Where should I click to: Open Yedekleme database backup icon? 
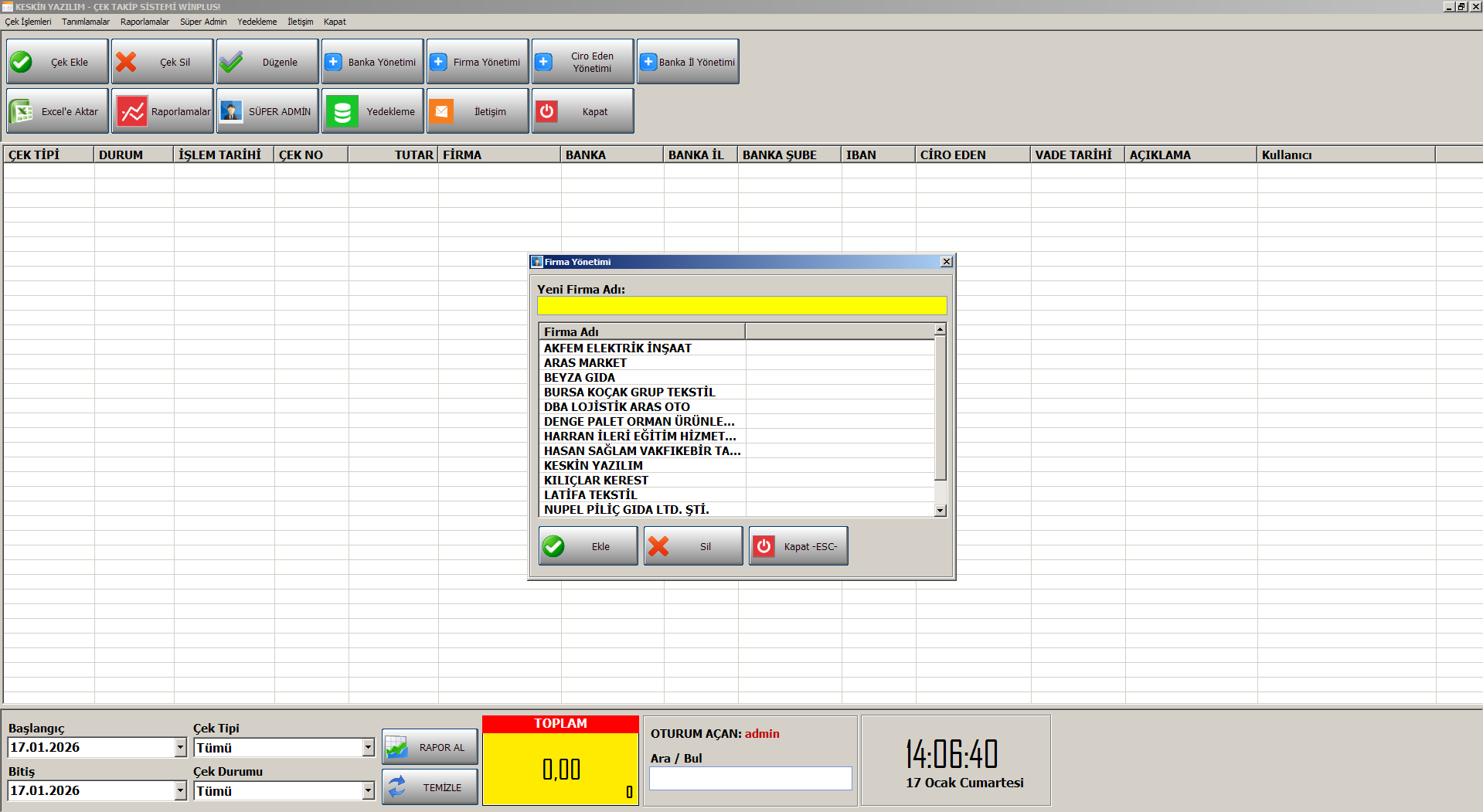pos(342,111)
